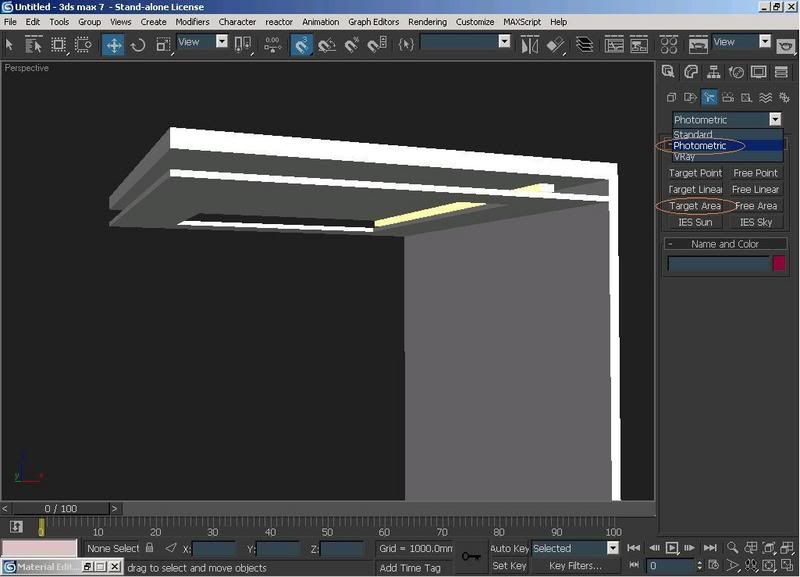Toggle the selection lock padlock
The width and height of the screenshot is (800, 577).
click(x=150, y=548)
